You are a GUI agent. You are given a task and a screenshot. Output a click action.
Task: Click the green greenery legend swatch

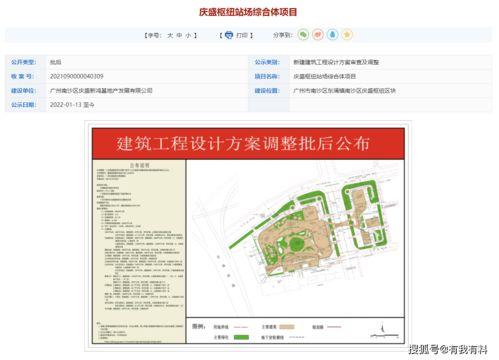point(241,337)
